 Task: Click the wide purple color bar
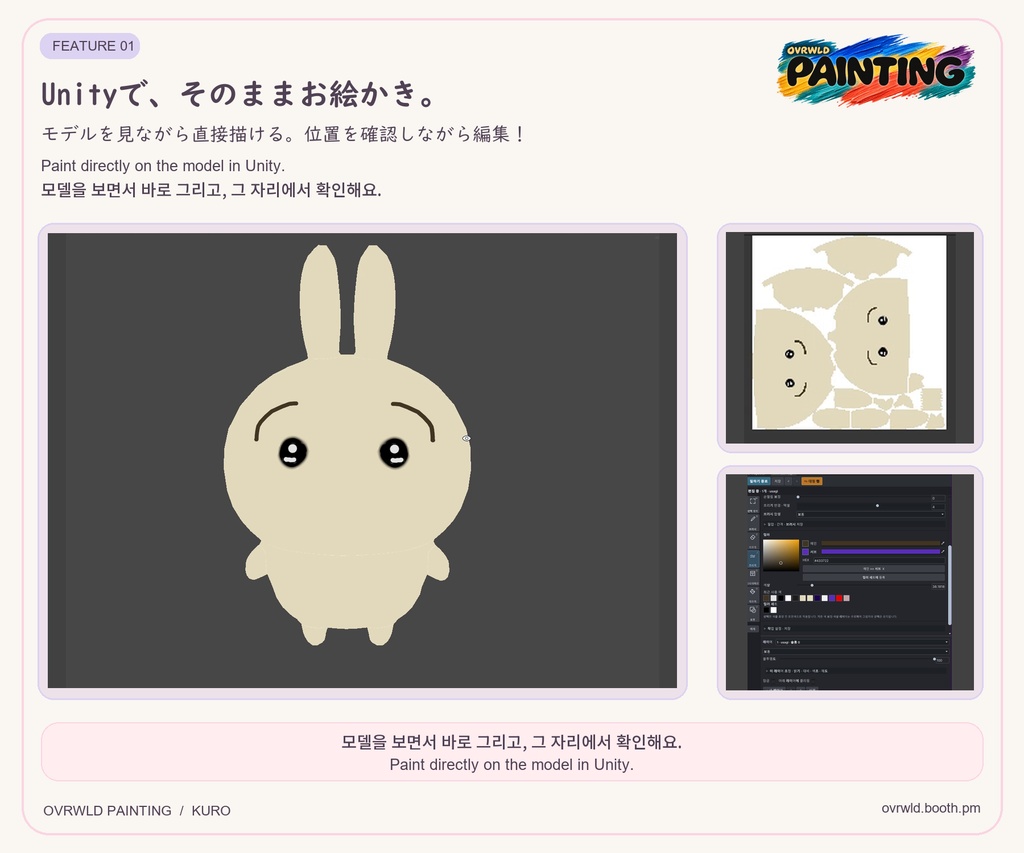[880, 552]
